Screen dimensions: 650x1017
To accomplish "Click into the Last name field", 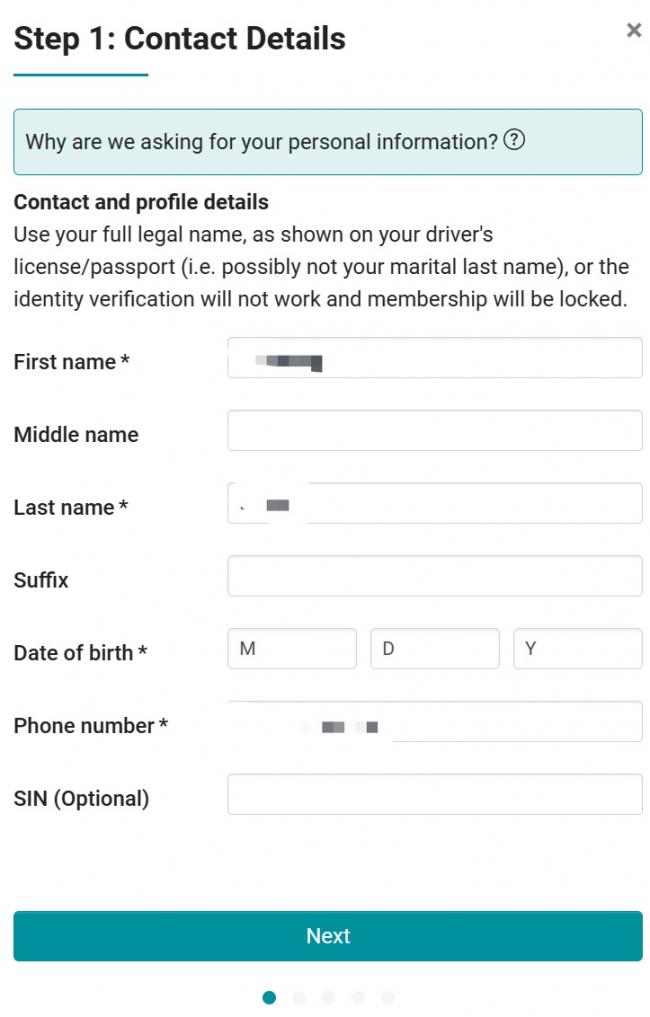I will pos(435,503).
